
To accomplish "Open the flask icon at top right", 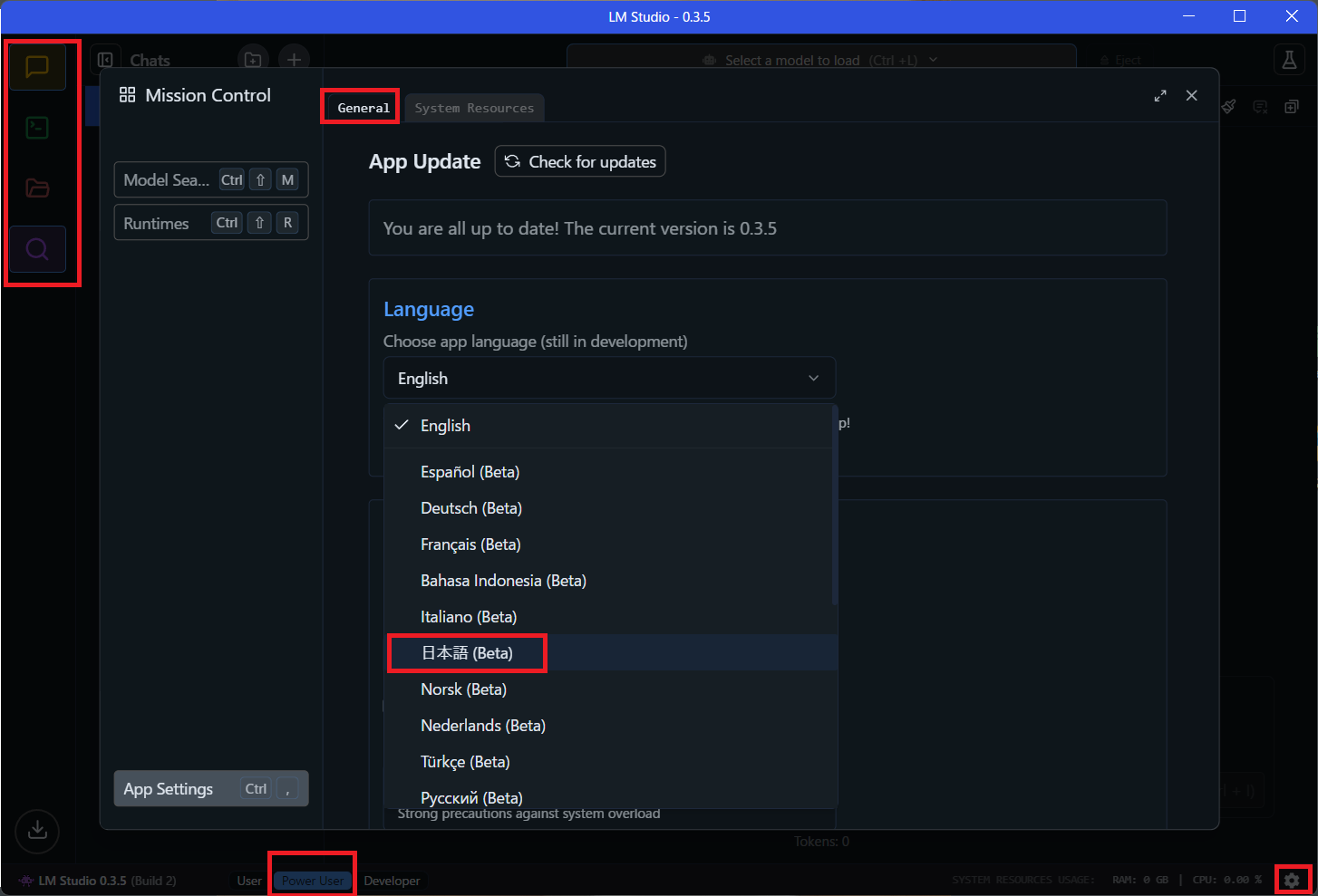I will [x=1289, y=60].
